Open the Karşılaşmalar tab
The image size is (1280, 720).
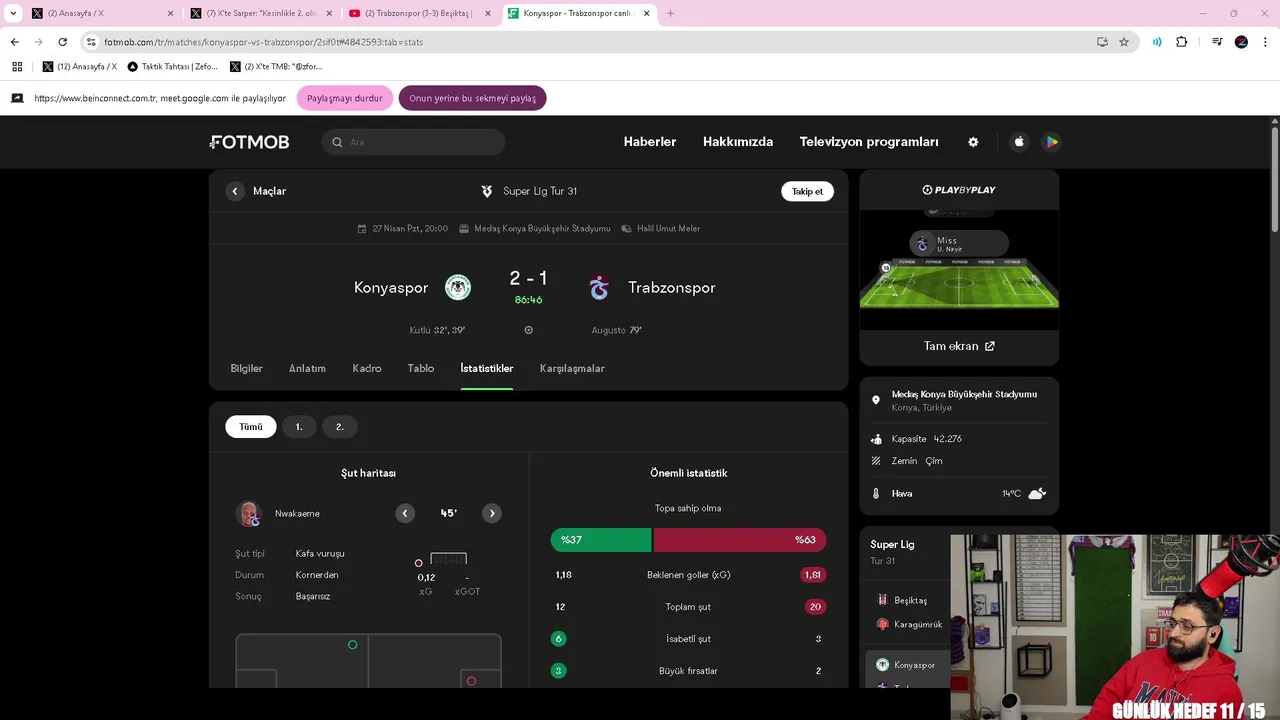[x=572, y=368]
